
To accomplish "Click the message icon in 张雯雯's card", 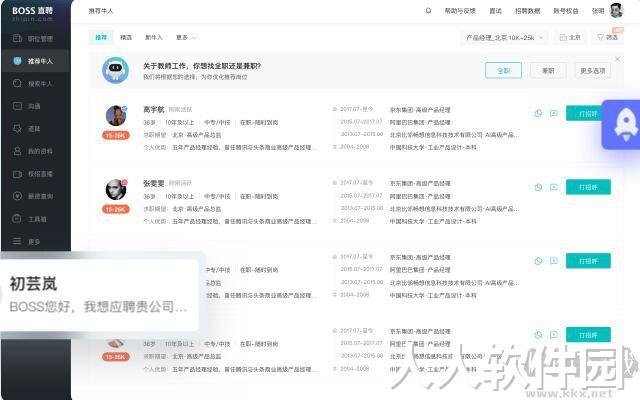I will 553,187.
